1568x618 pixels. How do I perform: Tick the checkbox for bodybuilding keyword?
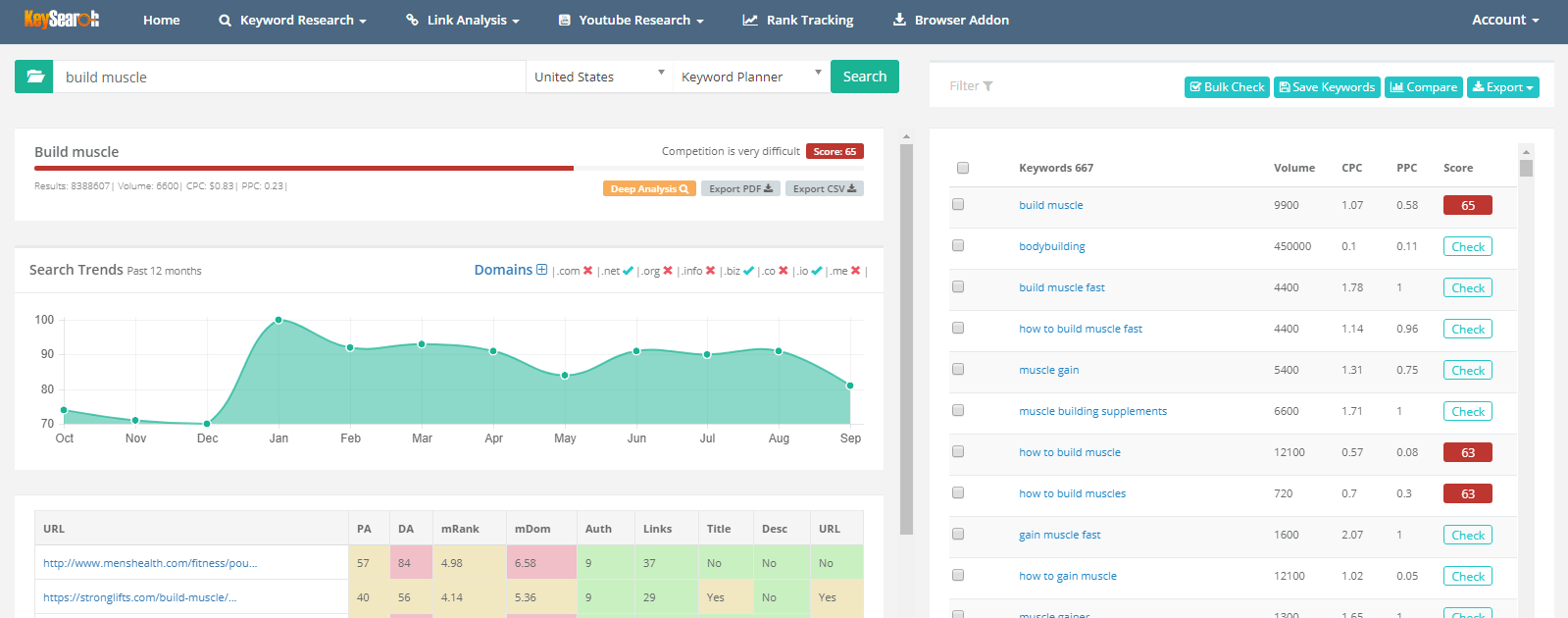point(958,245)
